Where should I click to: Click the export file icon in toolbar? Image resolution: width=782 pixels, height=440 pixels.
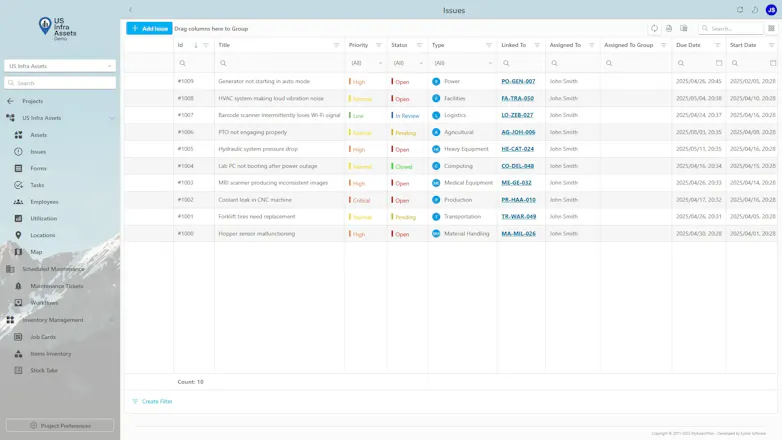[x=669, y=28]
